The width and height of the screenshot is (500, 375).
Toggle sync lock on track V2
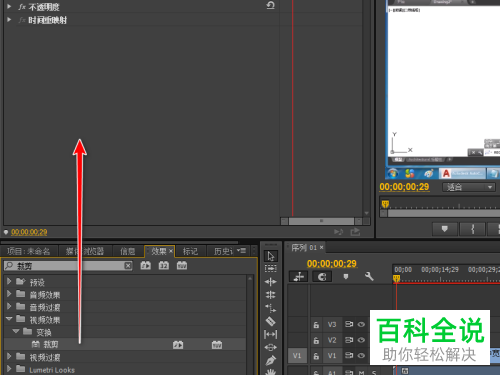349,340
